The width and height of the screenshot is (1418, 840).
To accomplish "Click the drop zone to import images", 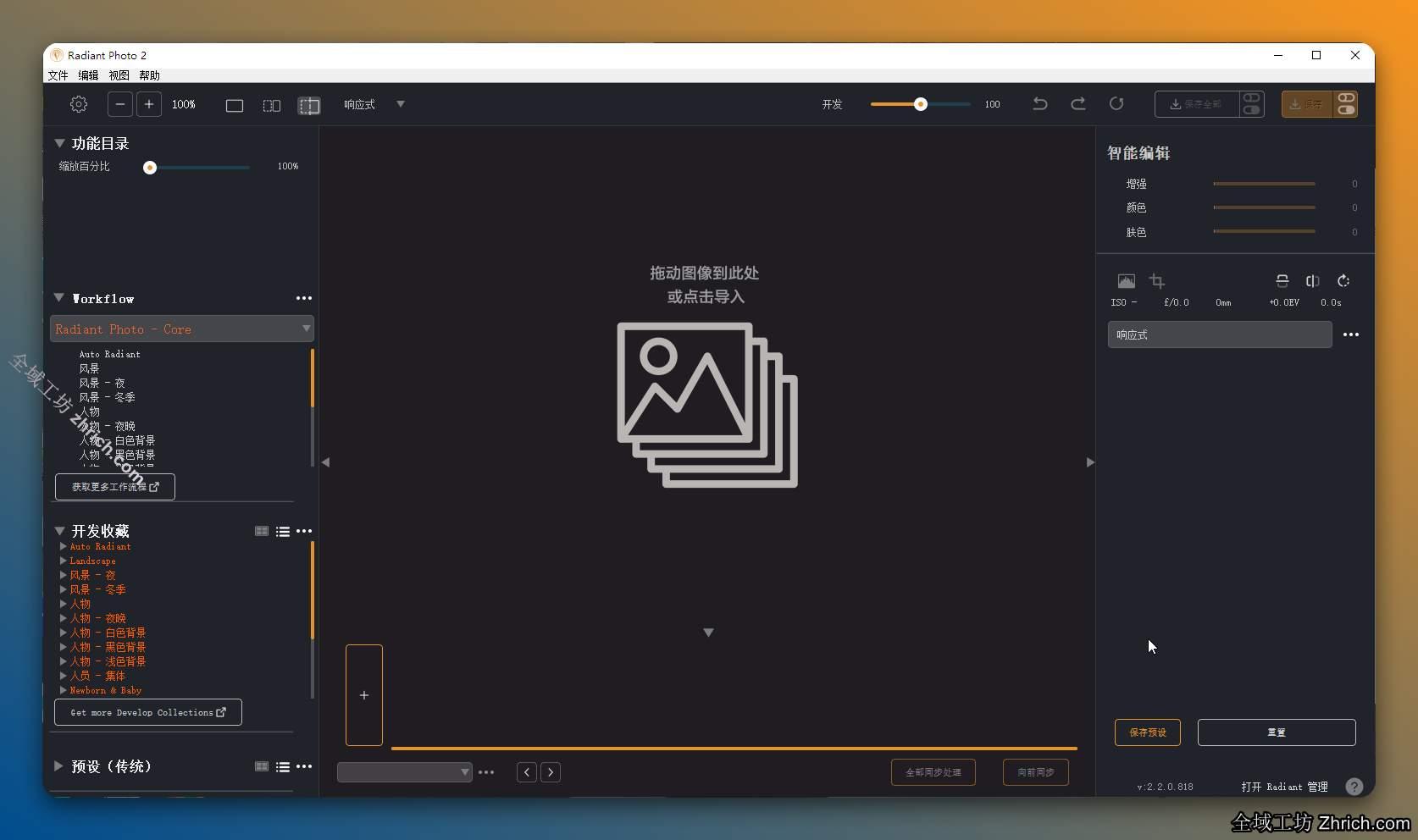I will tap(707, 377).
